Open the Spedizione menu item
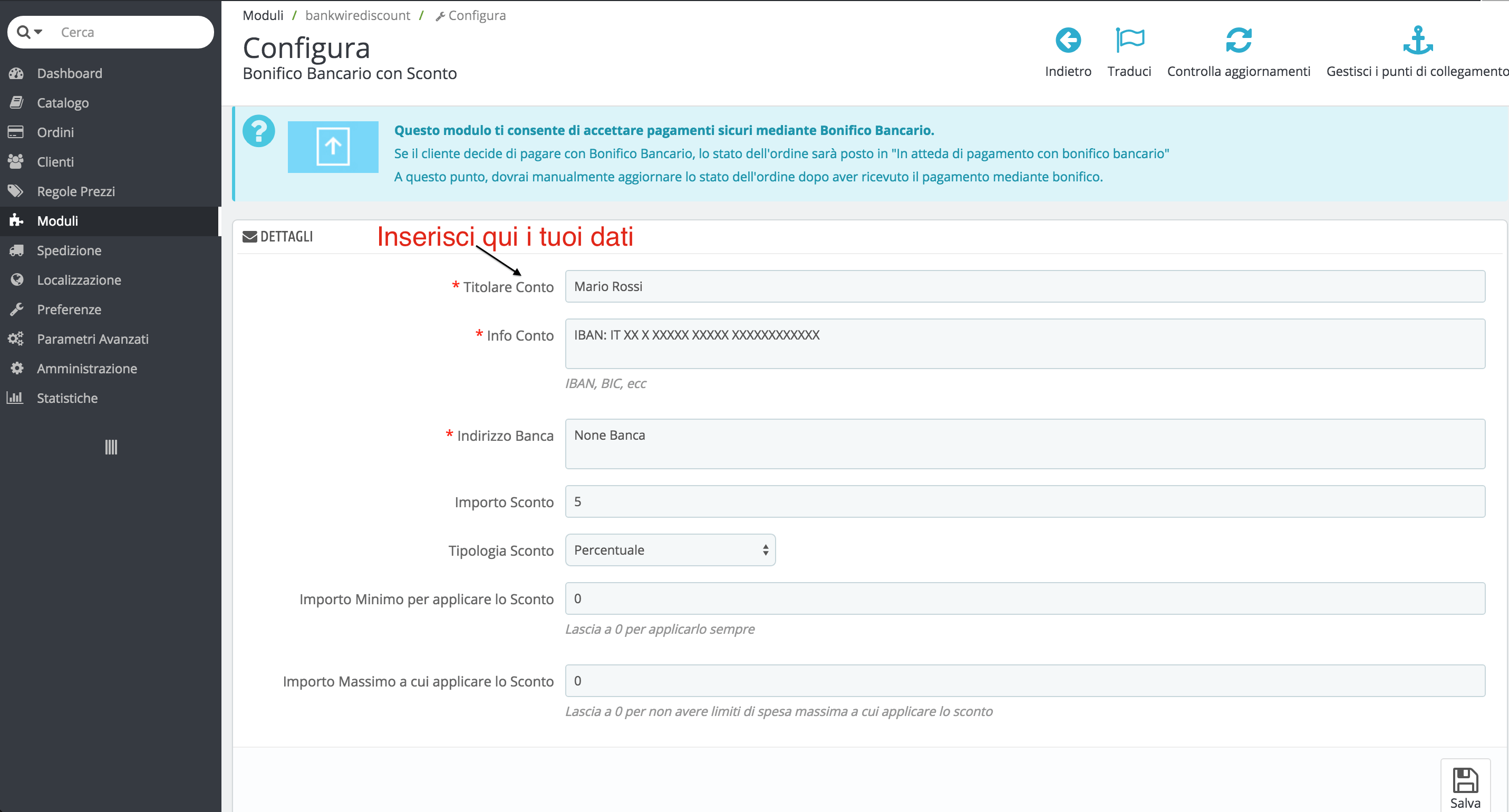 [110, 250]
